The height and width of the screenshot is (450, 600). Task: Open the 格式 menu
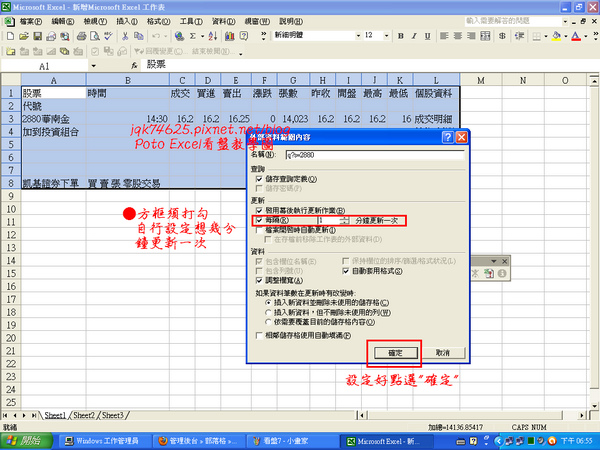159,21
